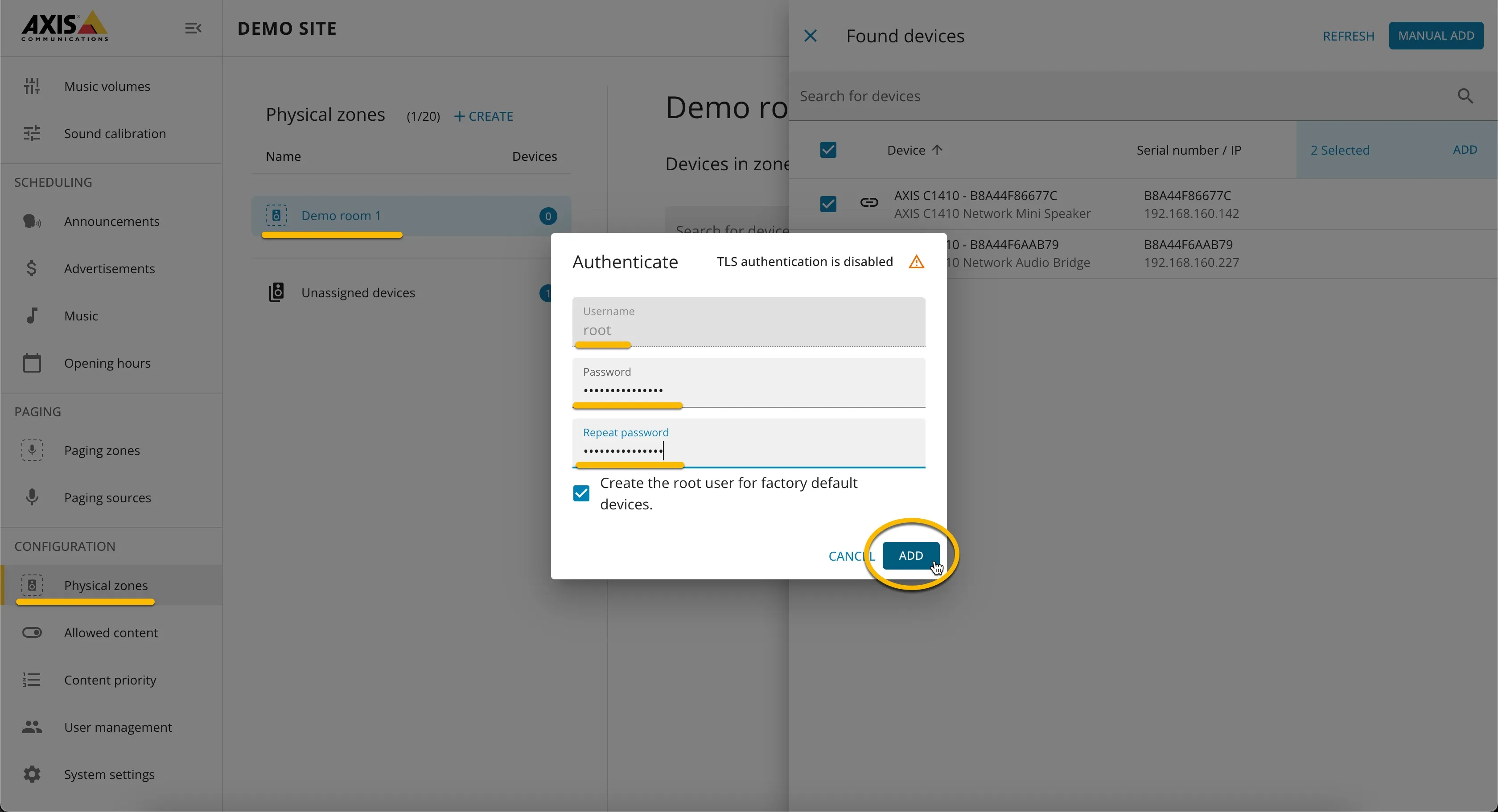Collapse the sidebar with the menu icon

(193, 28)
